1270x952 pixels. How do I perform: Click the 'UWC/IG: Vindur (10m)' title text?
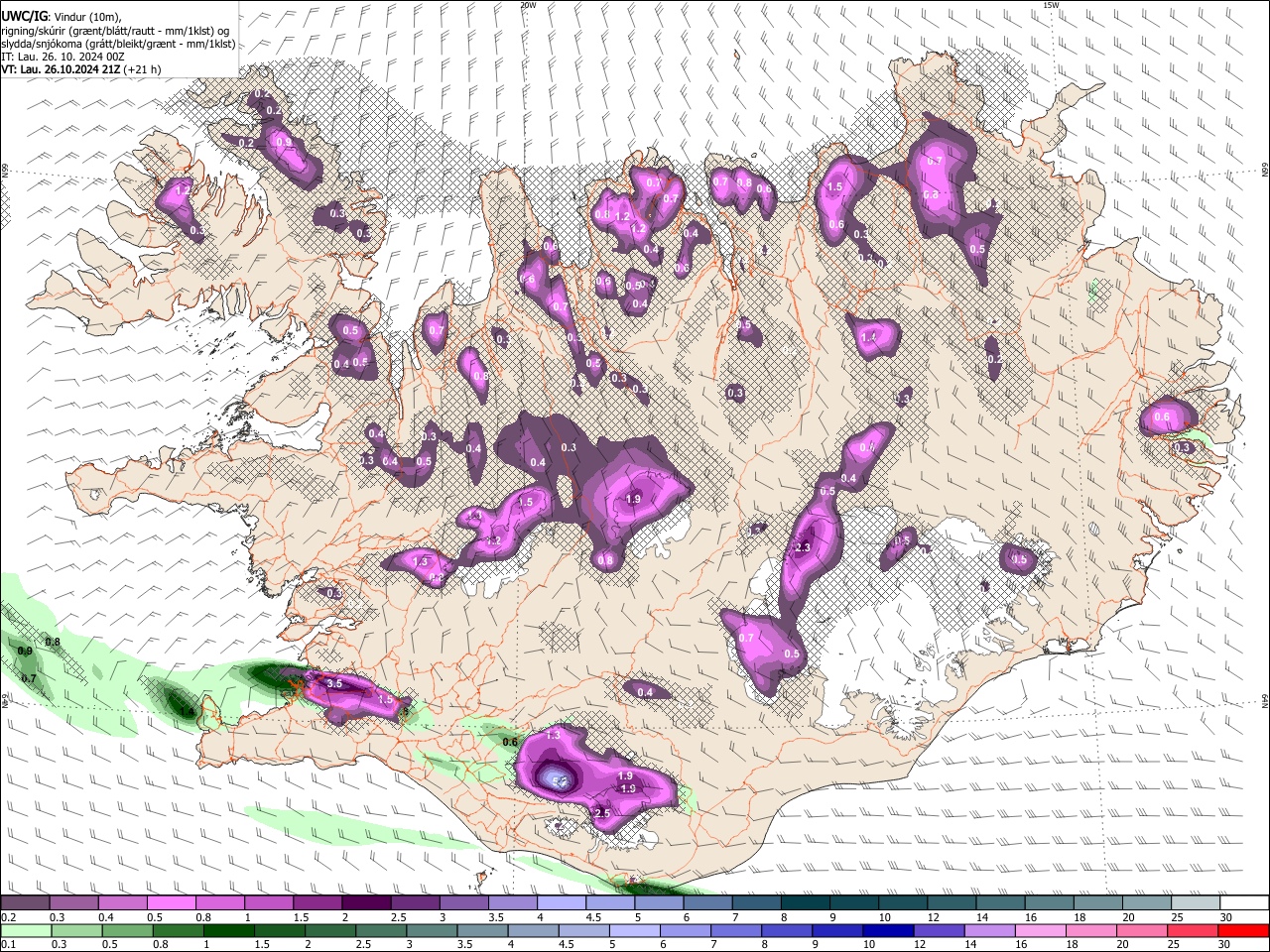[61, 17]
